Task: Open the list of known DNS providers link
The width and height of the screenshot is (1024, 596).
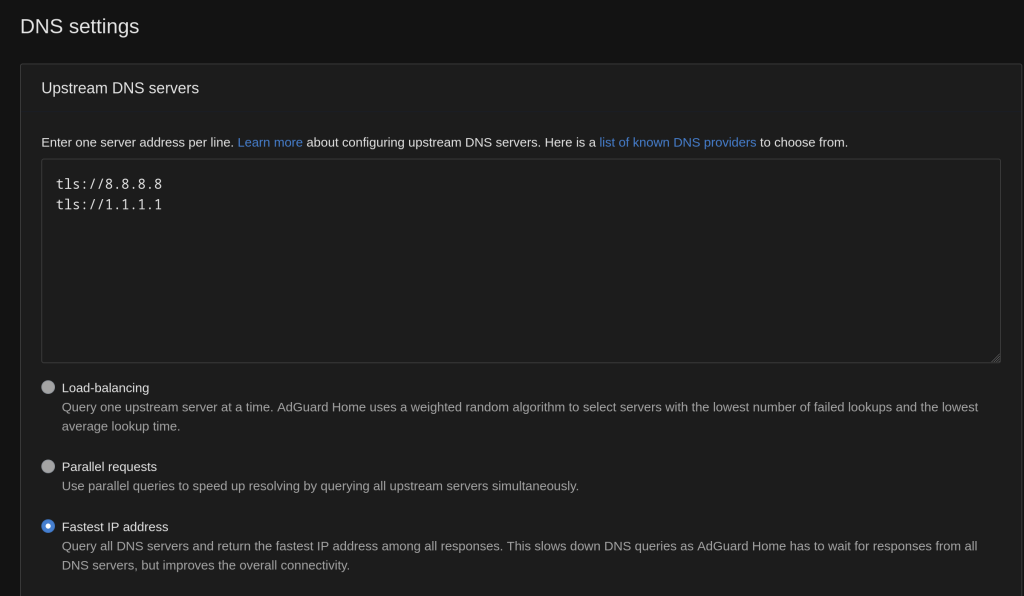Action: 677,142
